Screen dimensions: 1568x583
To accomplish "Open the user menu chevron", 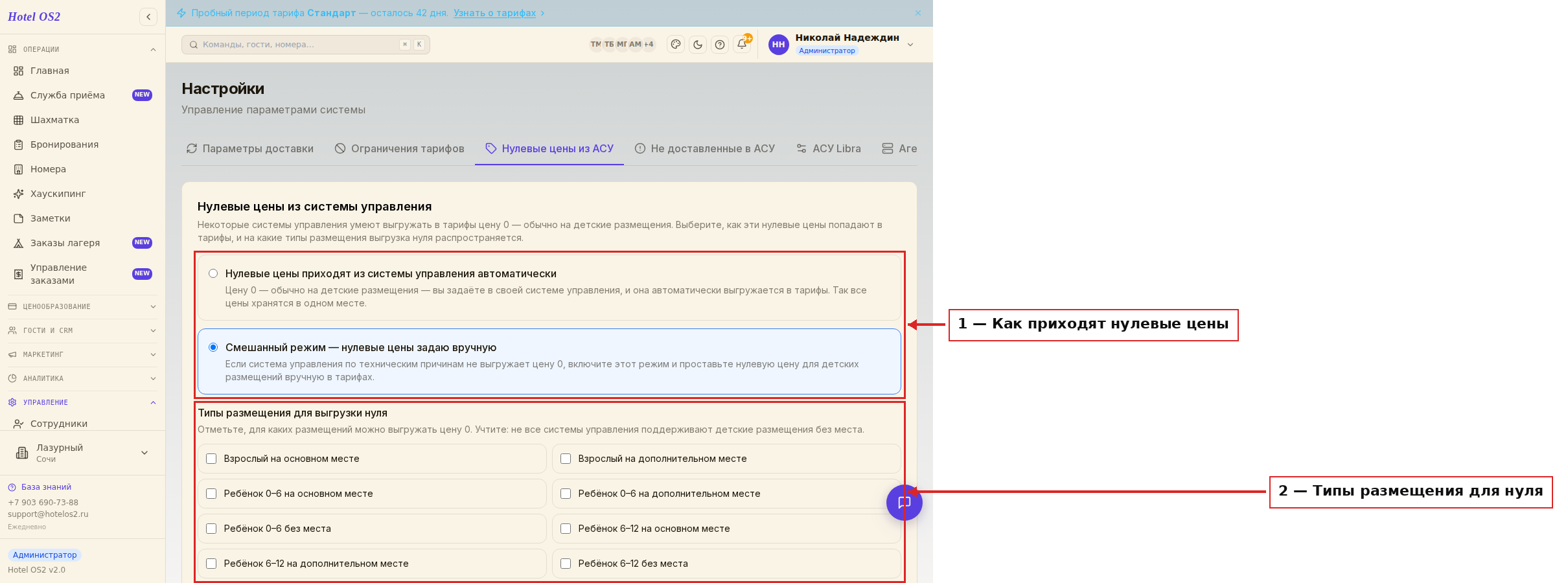I will 910,45.
